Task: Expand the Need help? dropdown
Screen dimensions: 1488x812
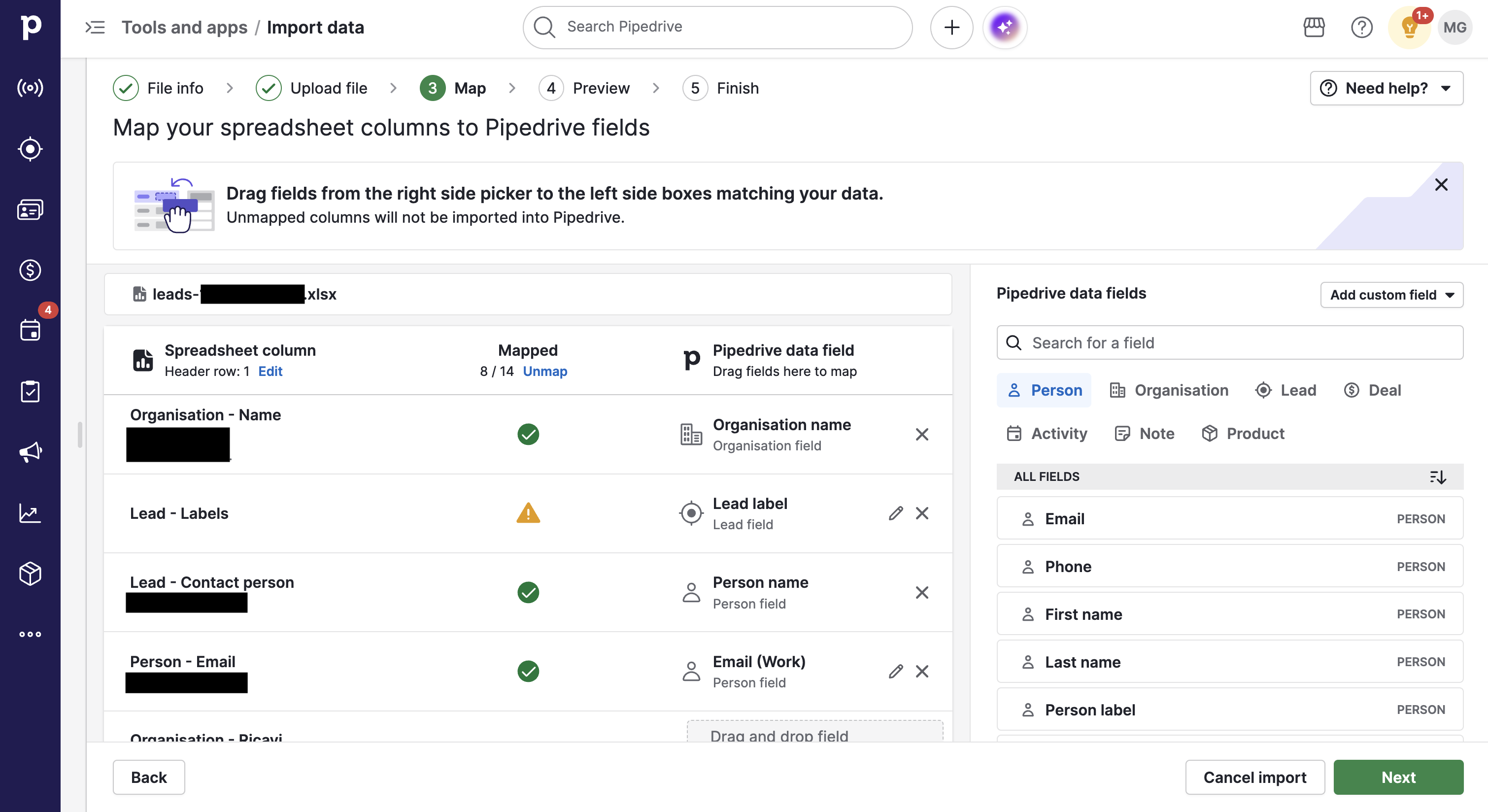Action: pyautogui.click(x=1387, y=88)
